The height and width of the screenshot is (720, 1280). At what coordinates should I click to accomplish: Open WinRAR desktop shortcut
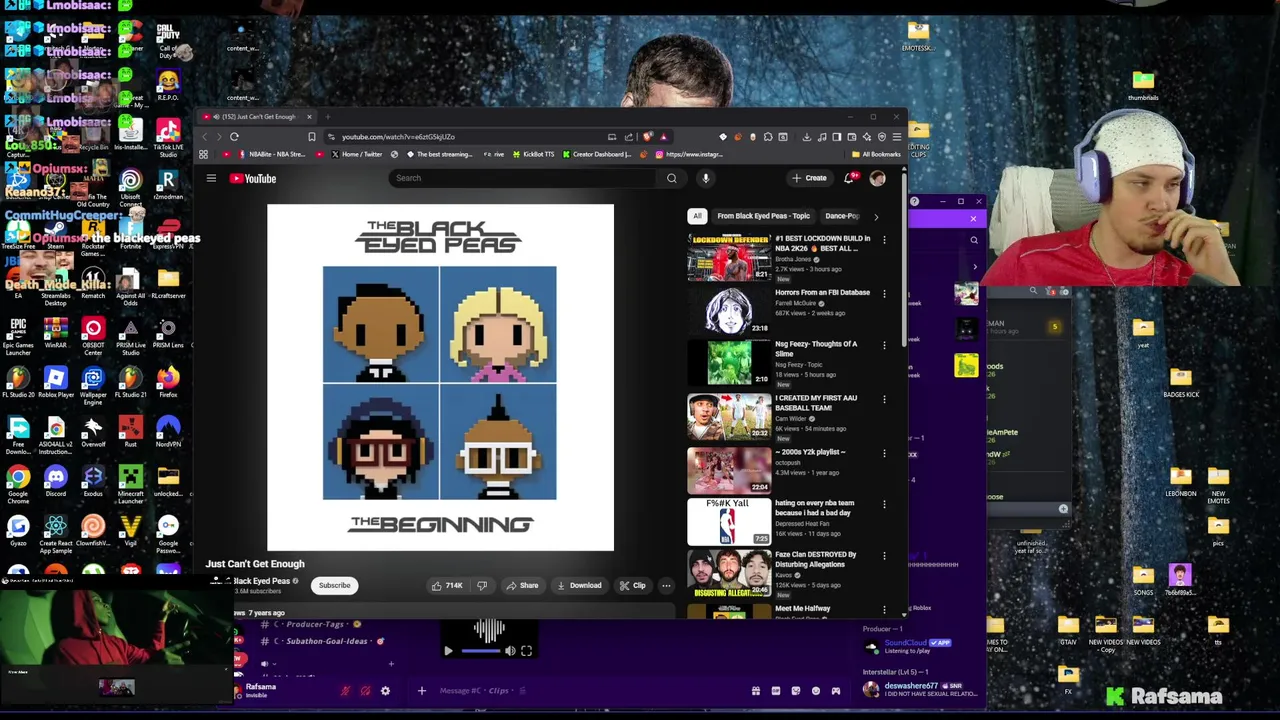click(56, 334)
